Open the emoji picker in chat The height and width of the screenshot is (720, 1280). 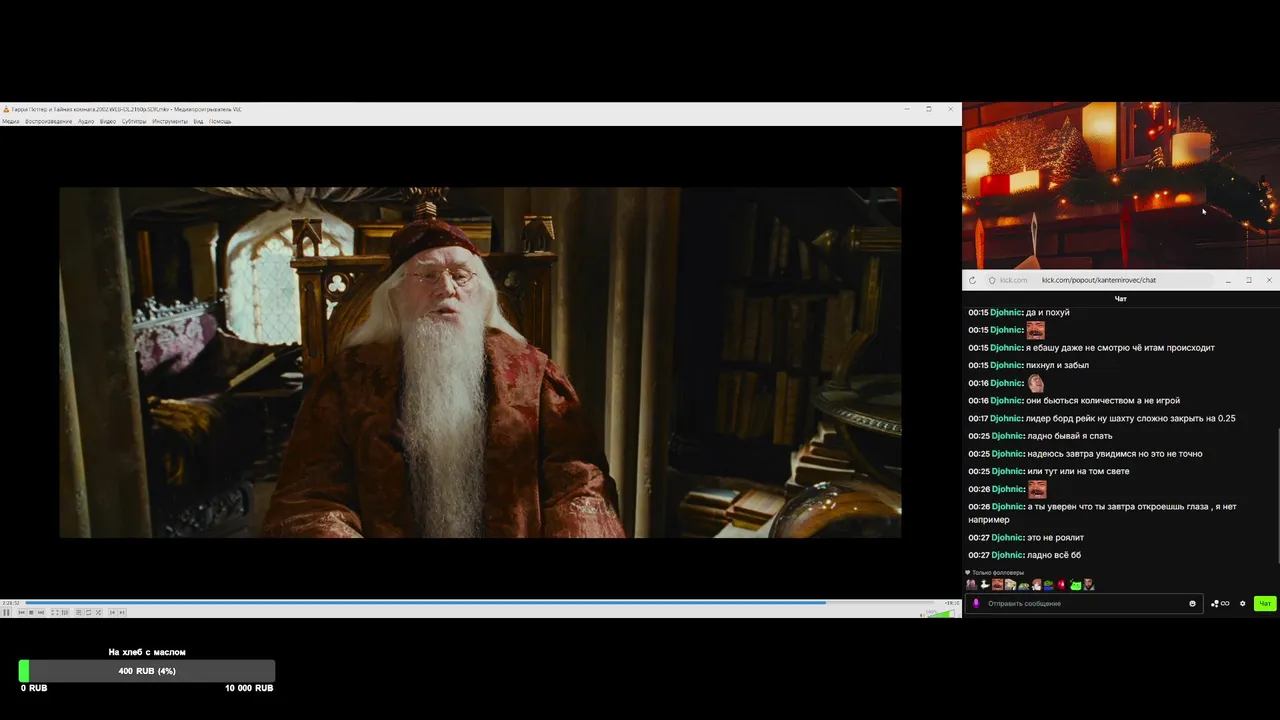[1192, 603]
